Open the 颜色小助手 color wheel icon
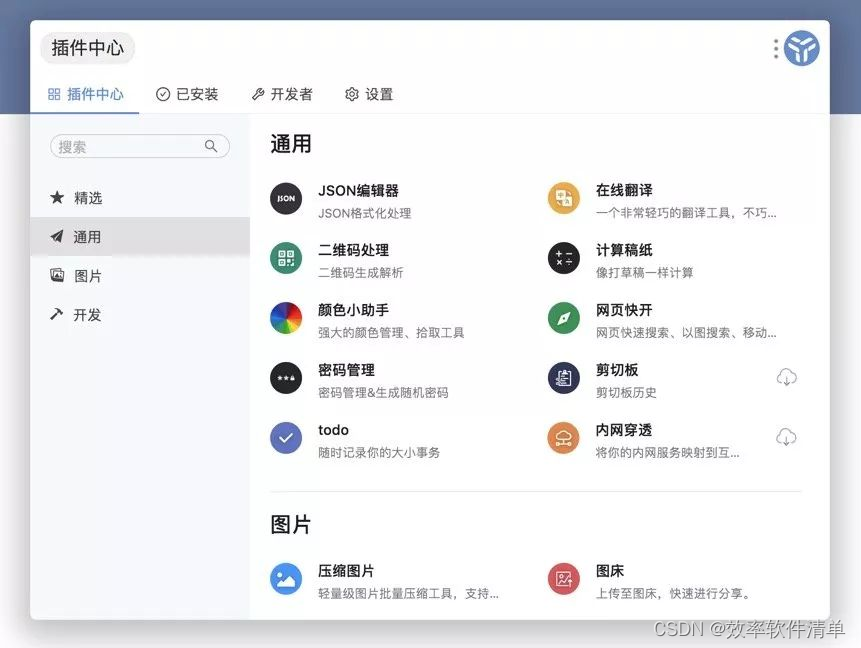The width and height of the screenshot is (861, 648). [286, 319]
